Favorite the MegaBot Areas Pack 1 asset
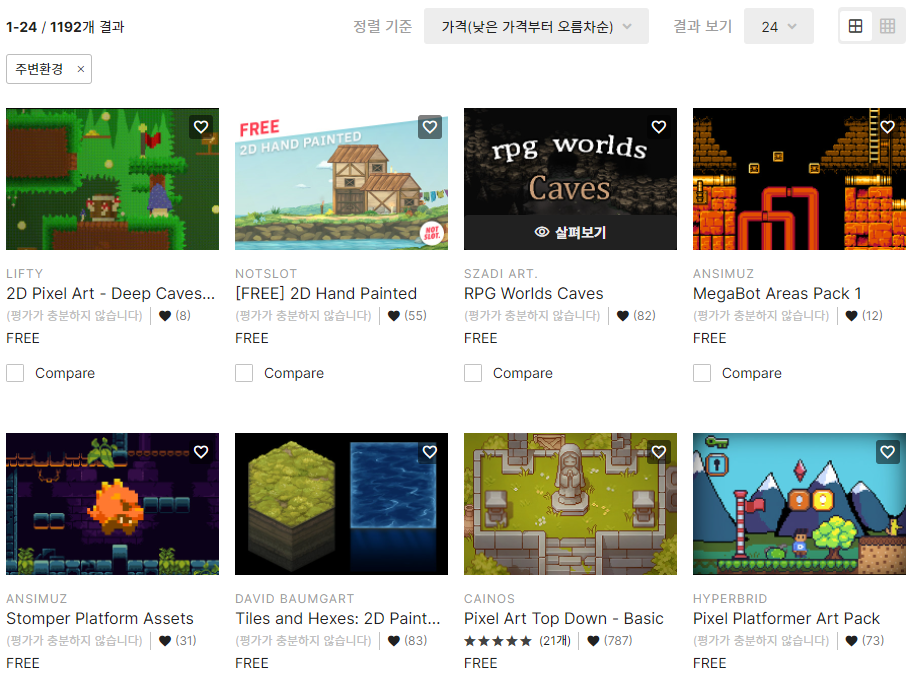This screenshot has height=675, width=912. 888,127
